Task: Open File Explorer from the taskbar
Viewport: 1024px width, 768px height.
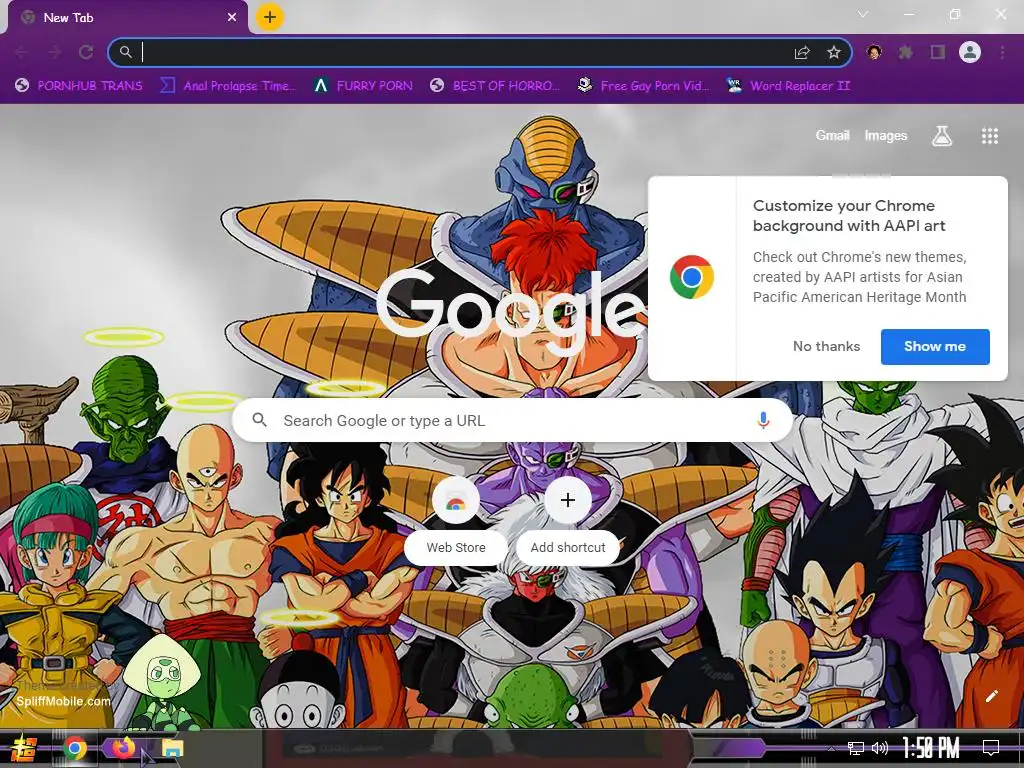Action: click(x=172, y=748)
